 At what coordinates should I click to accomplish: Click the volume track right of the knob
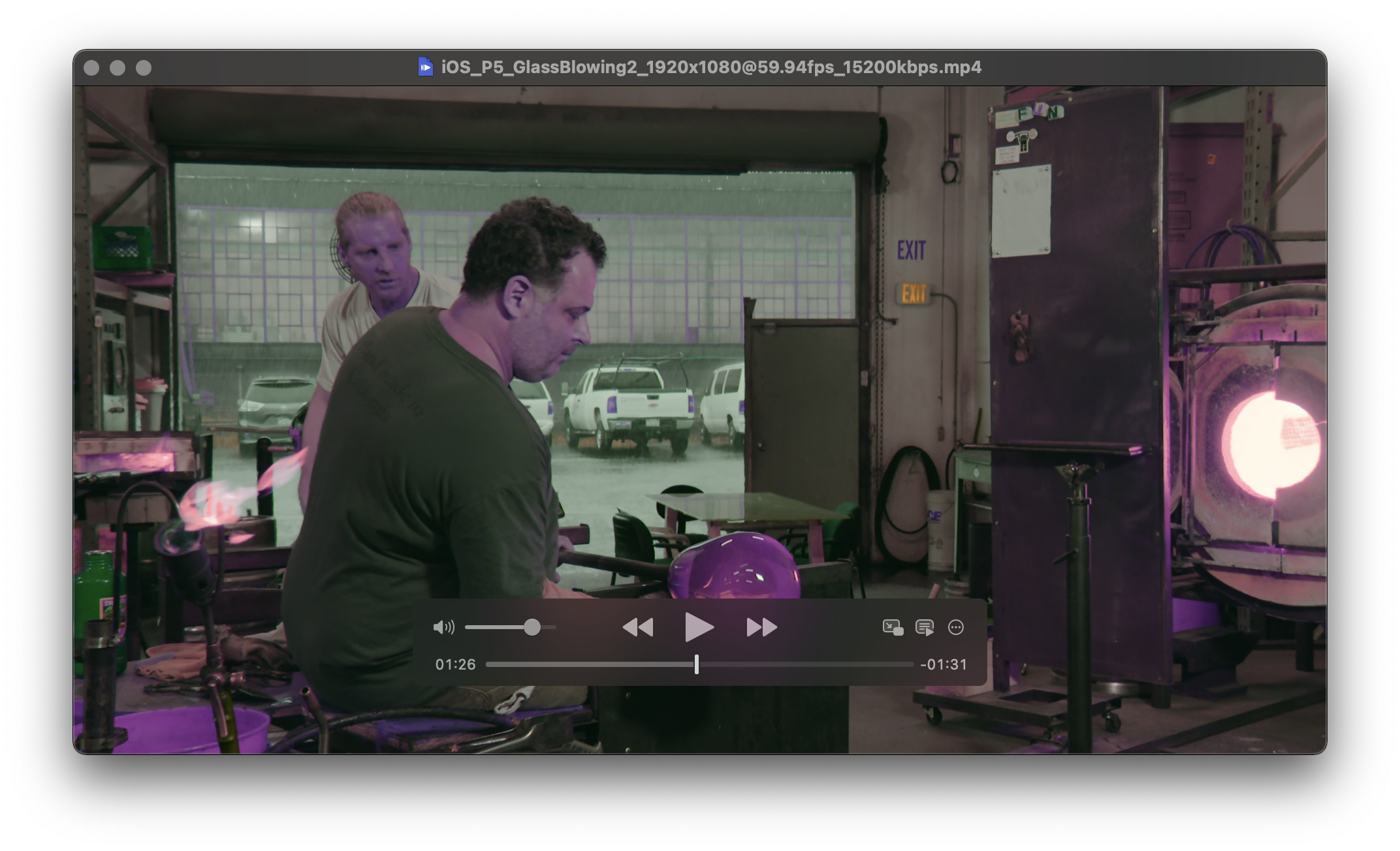coord(549,627)
